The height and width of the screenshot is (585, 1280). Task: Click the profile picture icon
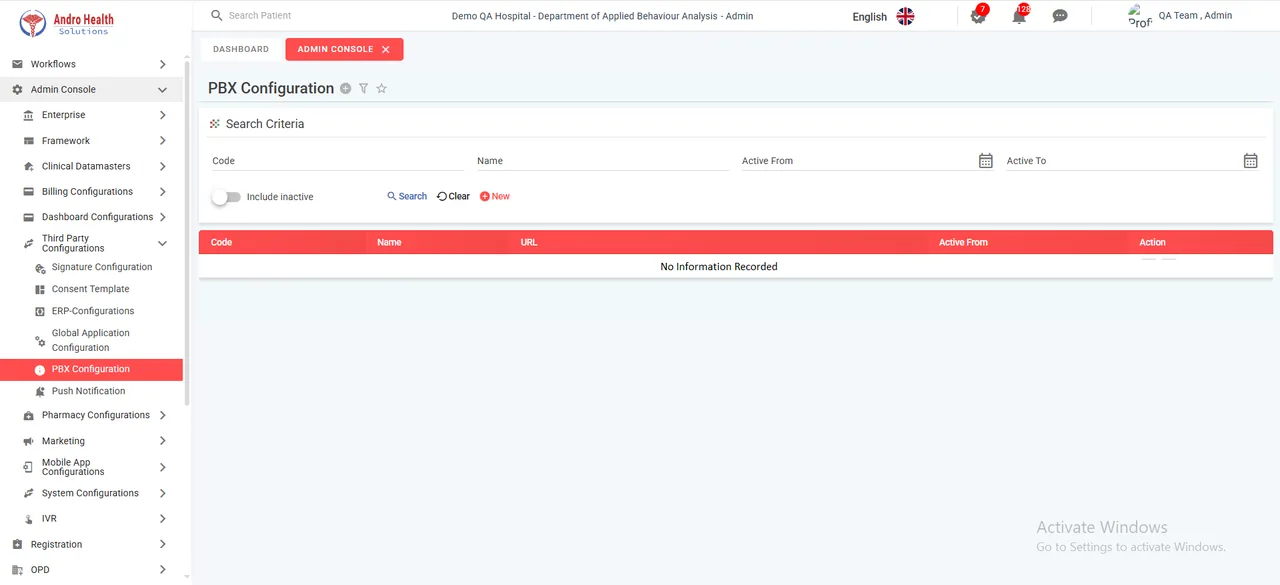pyautogui.click(x=1140, y=16)
